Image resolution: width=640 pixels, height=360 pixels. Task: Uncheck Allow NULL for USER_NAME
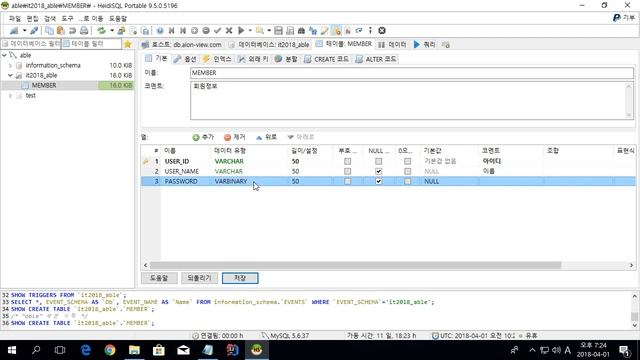point(379,171)
